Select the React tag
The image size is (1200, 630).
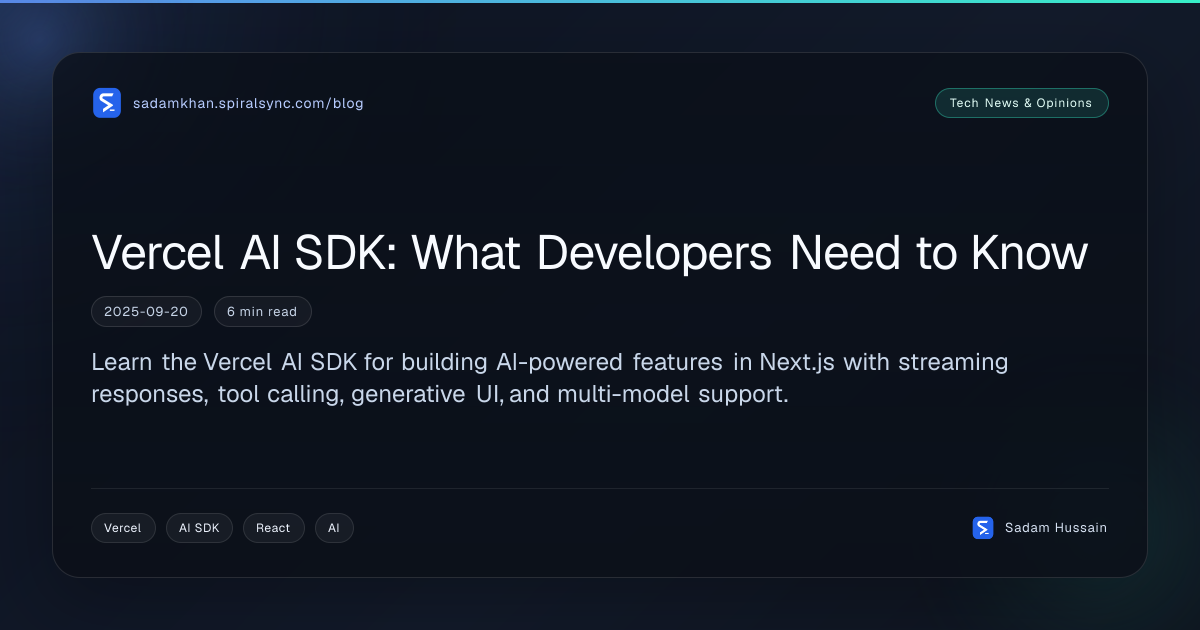pyautogui.click(x=273, y=528)
